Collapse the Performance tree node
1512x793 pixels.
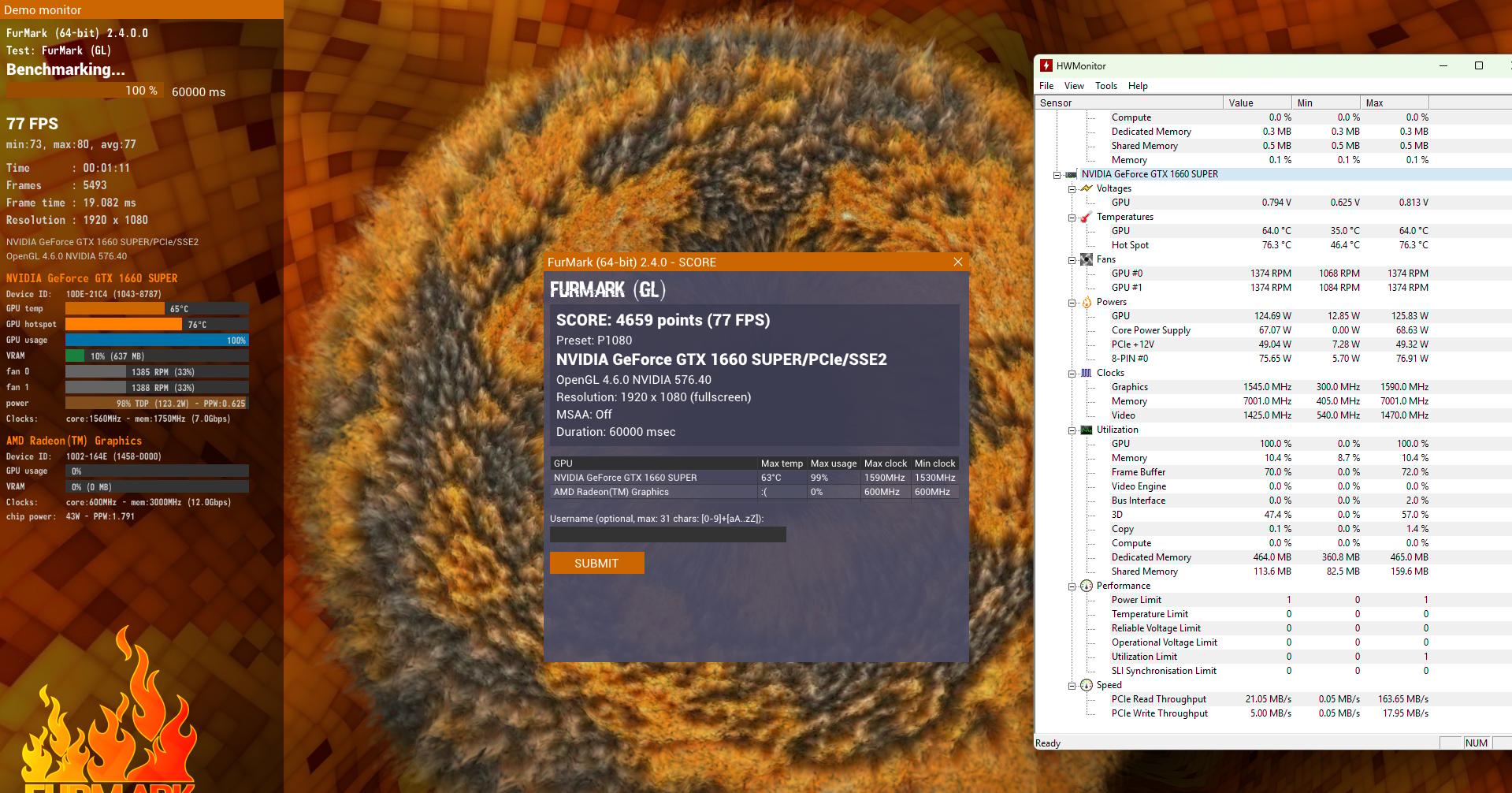click(x=1072, y=586)
